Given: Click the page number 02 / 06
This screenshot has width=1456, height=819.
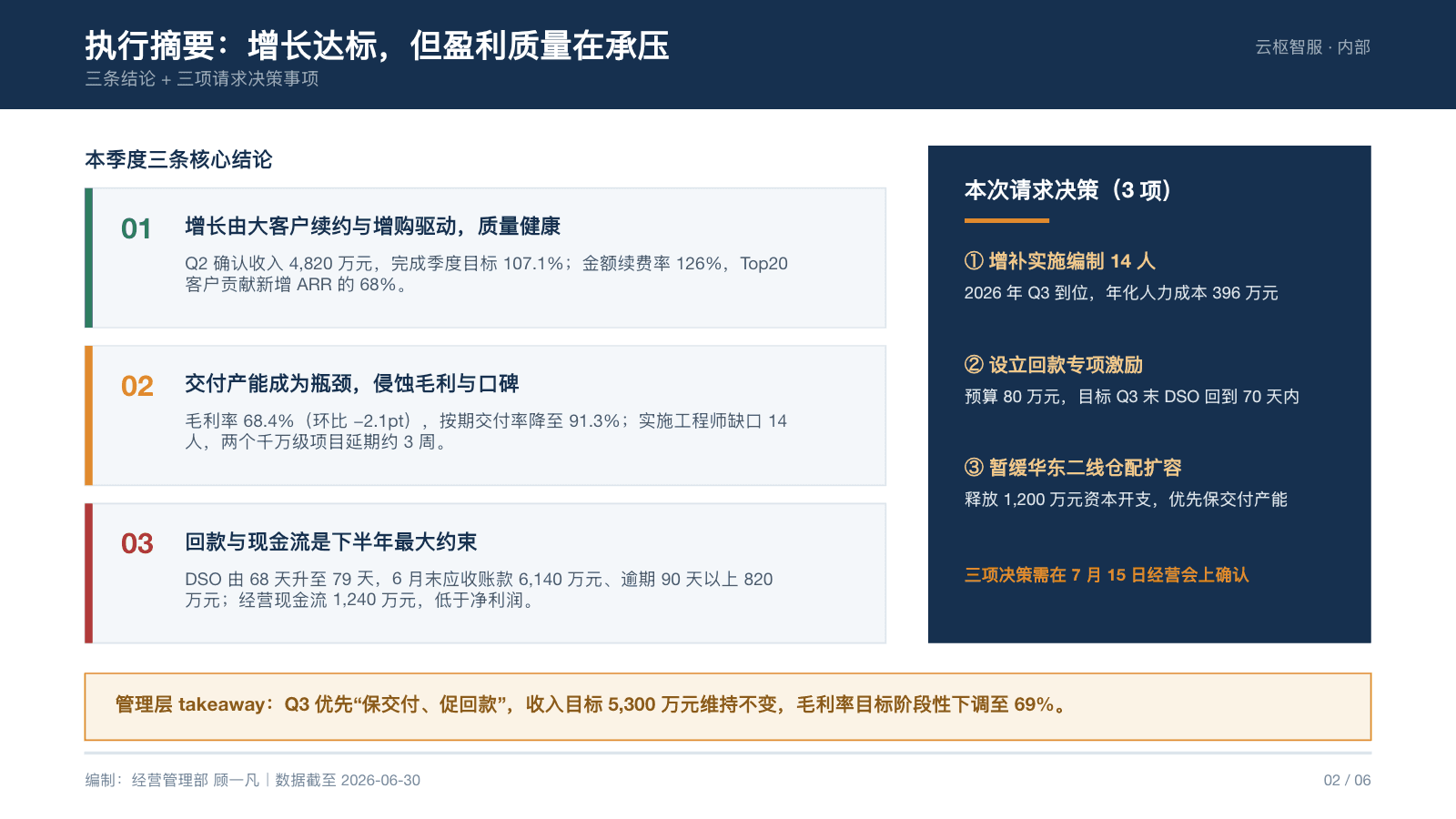Looking at the screenshot, I should pyautogui.click(x=1347, y=781).
